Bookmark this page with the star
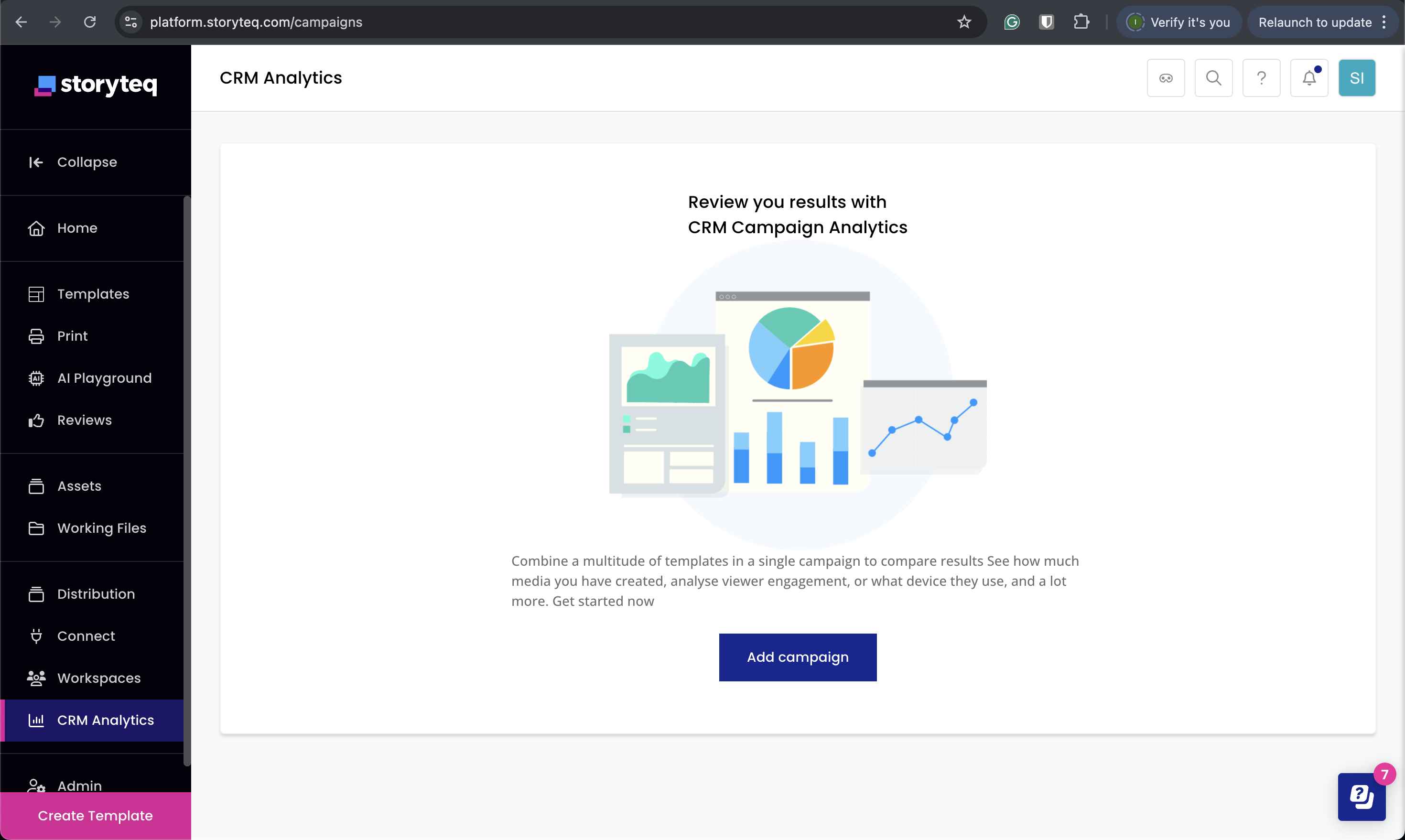Viewport: 1405px width, 840px height. (x=964, y=22)
